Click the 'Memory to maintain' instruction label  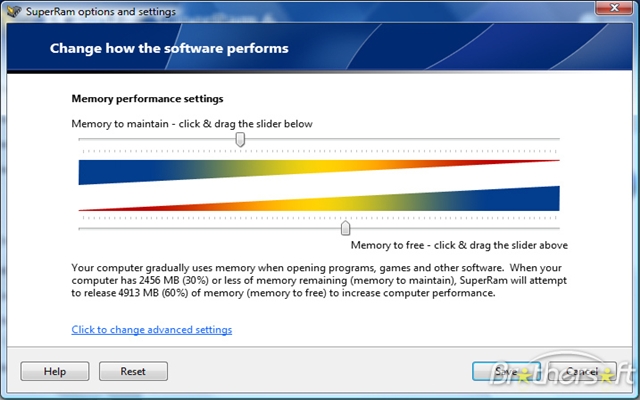[x=192, y=123]
